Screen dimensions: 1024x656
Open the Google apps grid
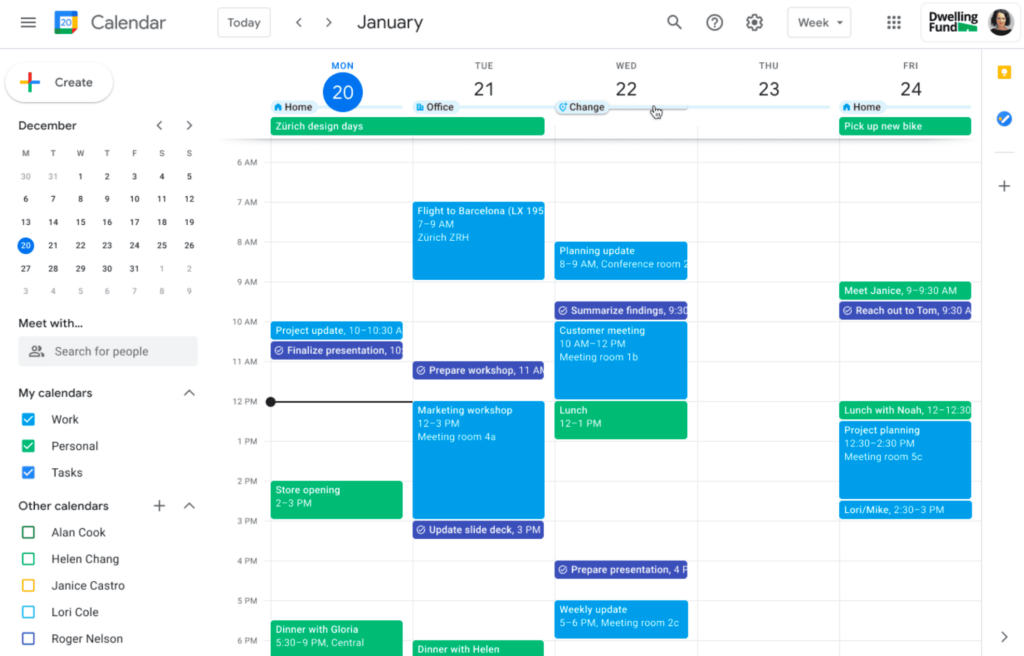coord(893,22)
